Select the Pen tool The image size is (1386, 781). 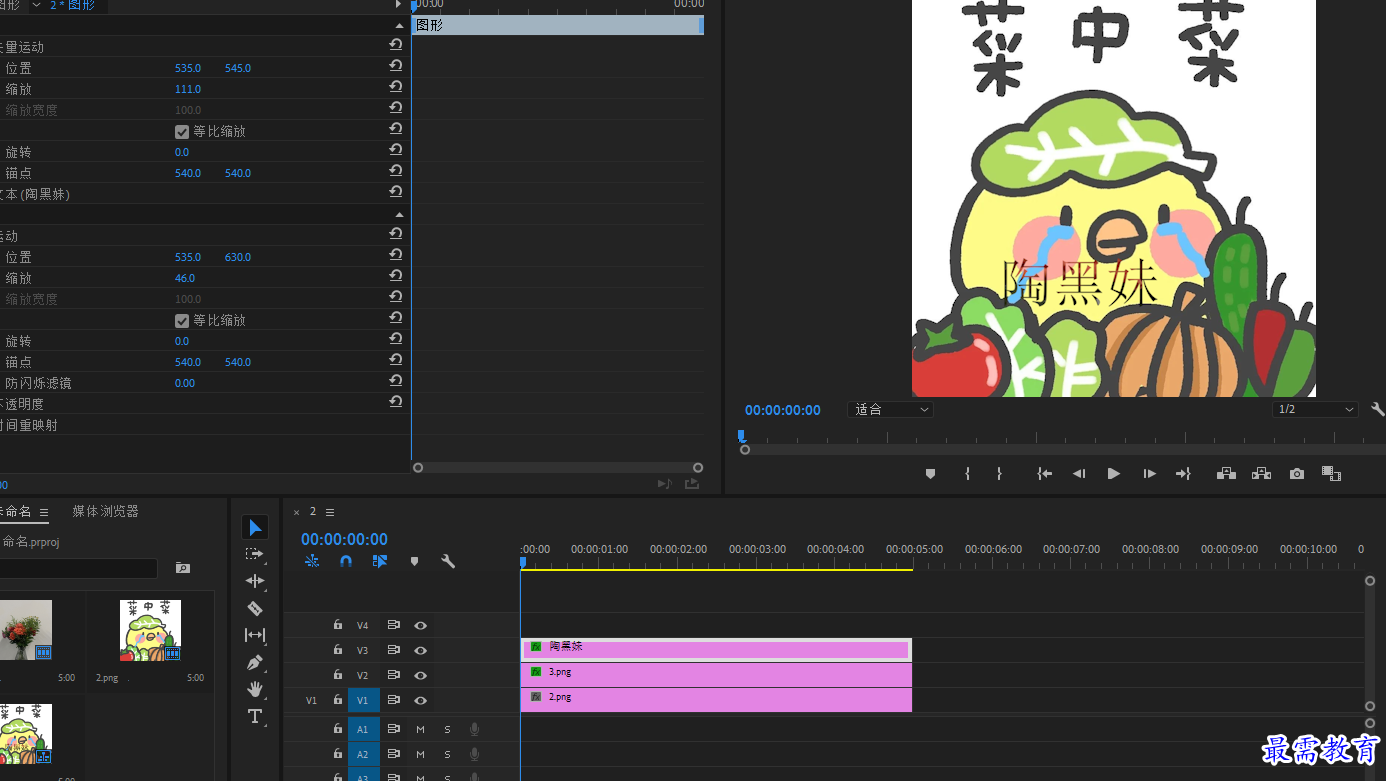point(255,662)
